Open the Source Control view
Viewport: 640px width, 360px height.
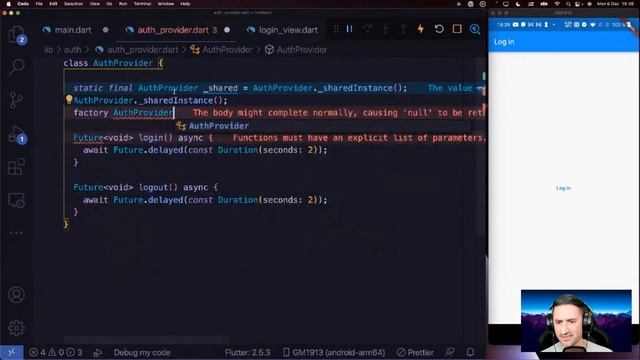point(16,100)
